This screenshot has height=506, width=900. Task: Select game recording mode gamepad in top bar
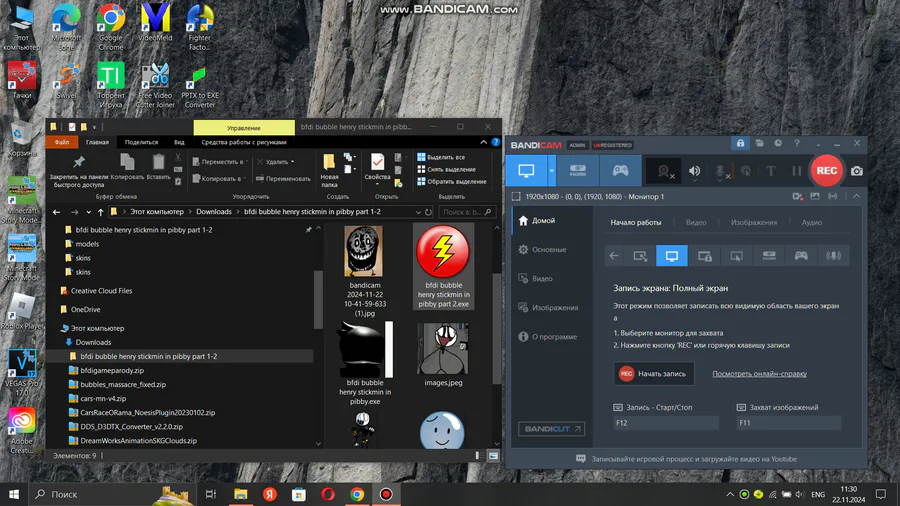click(x=620, y=170)
